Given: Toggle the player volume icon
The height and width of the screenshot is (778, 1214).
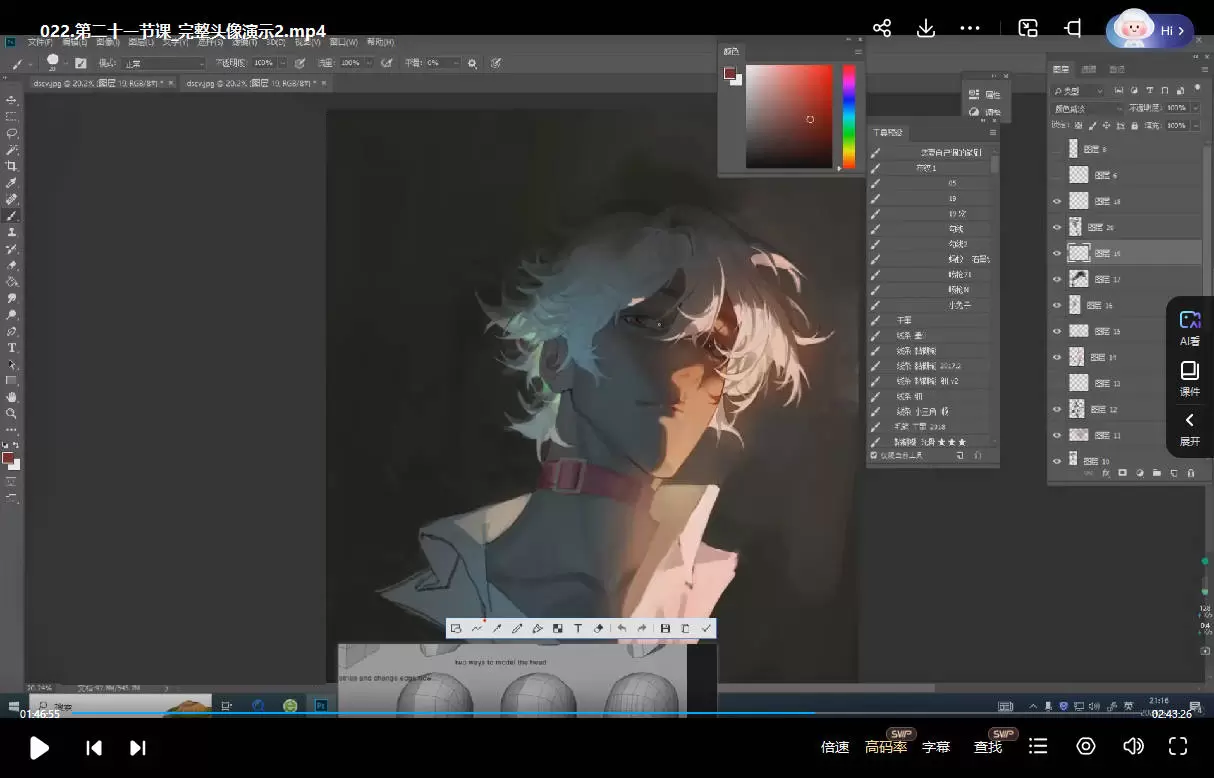Looking at the screenshot, I should click(x=1133, y=746).
